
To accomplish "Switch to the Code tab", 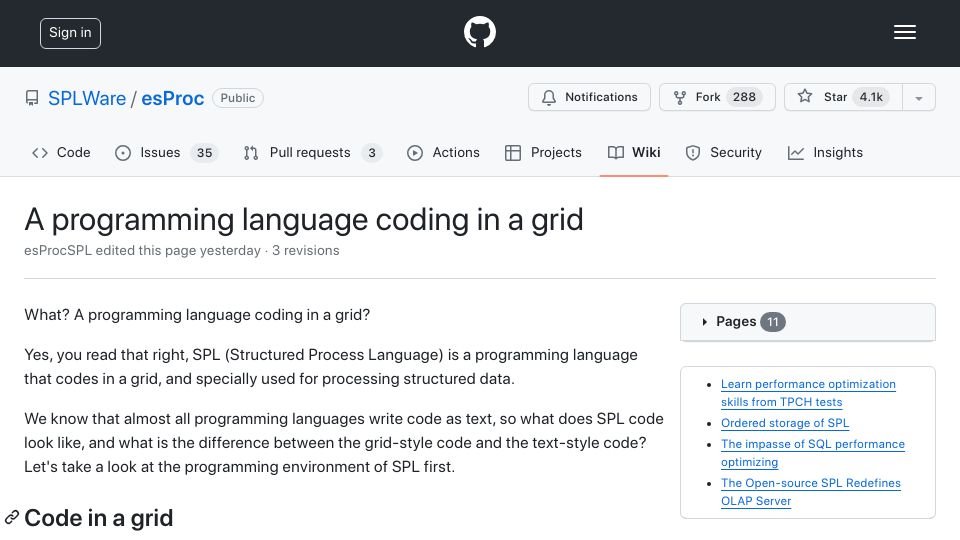I will pos(61,153).
